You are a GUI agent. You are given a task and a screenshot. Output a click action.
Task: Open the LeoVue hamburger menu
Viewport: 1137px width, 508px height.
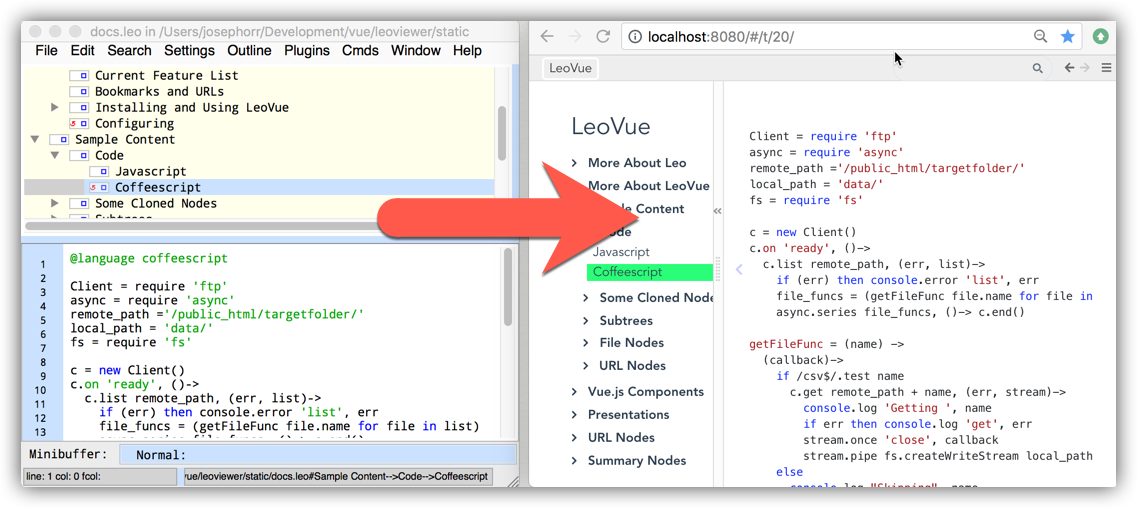click(x=1106, y=68)
